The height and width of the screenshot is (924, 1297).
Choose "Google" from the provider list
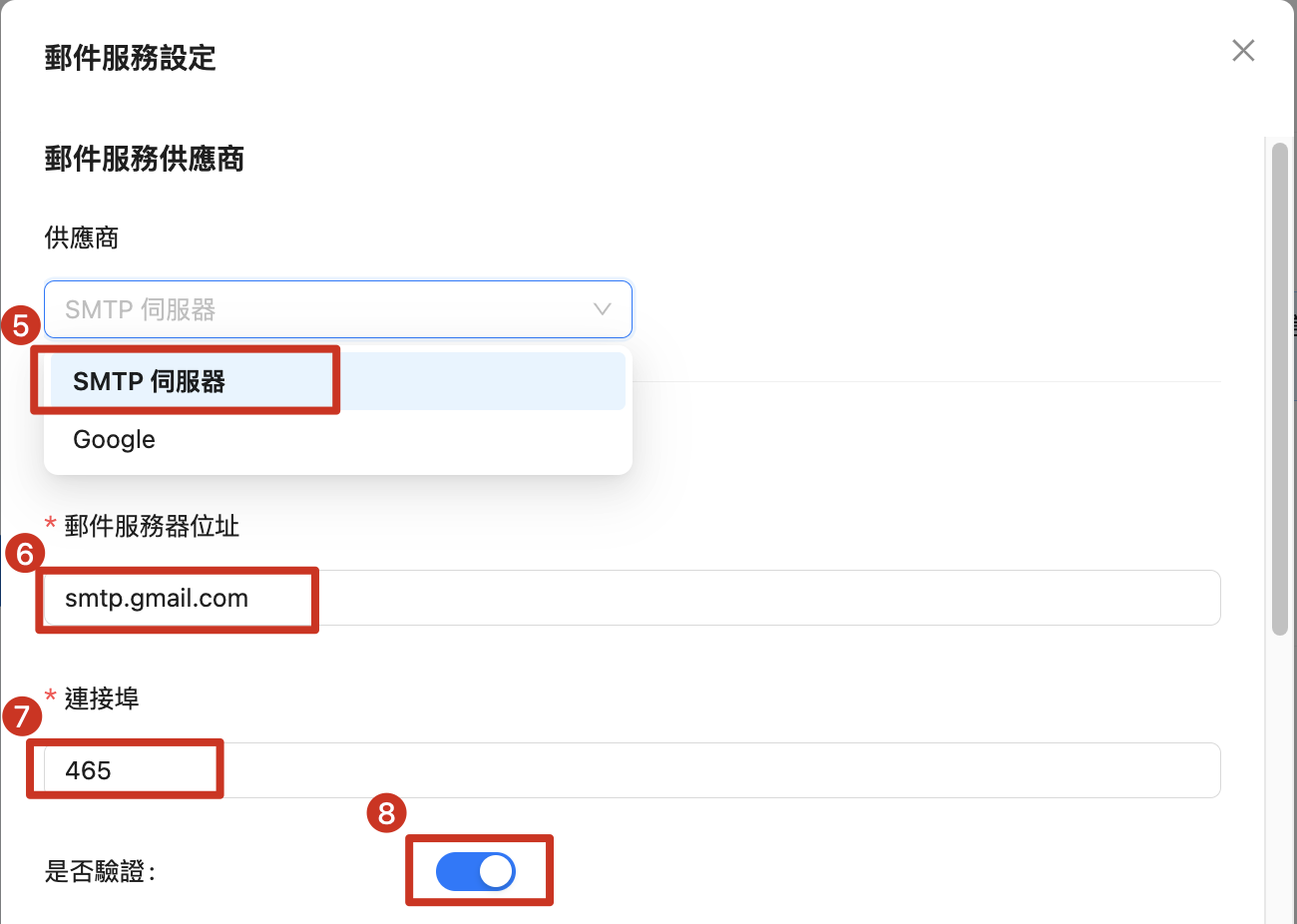click(115, 440)
